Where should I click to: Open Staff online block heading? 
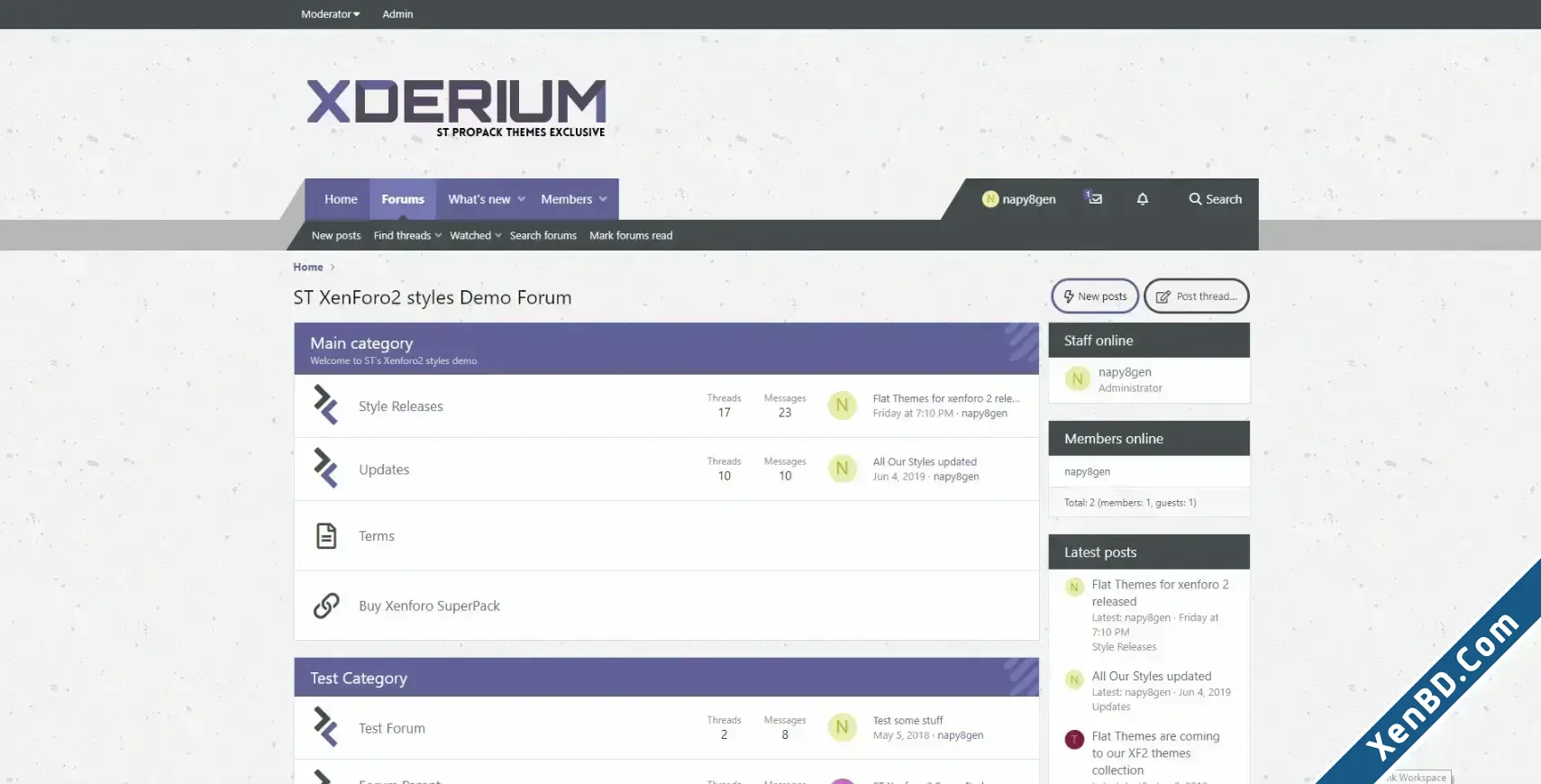1099,341
